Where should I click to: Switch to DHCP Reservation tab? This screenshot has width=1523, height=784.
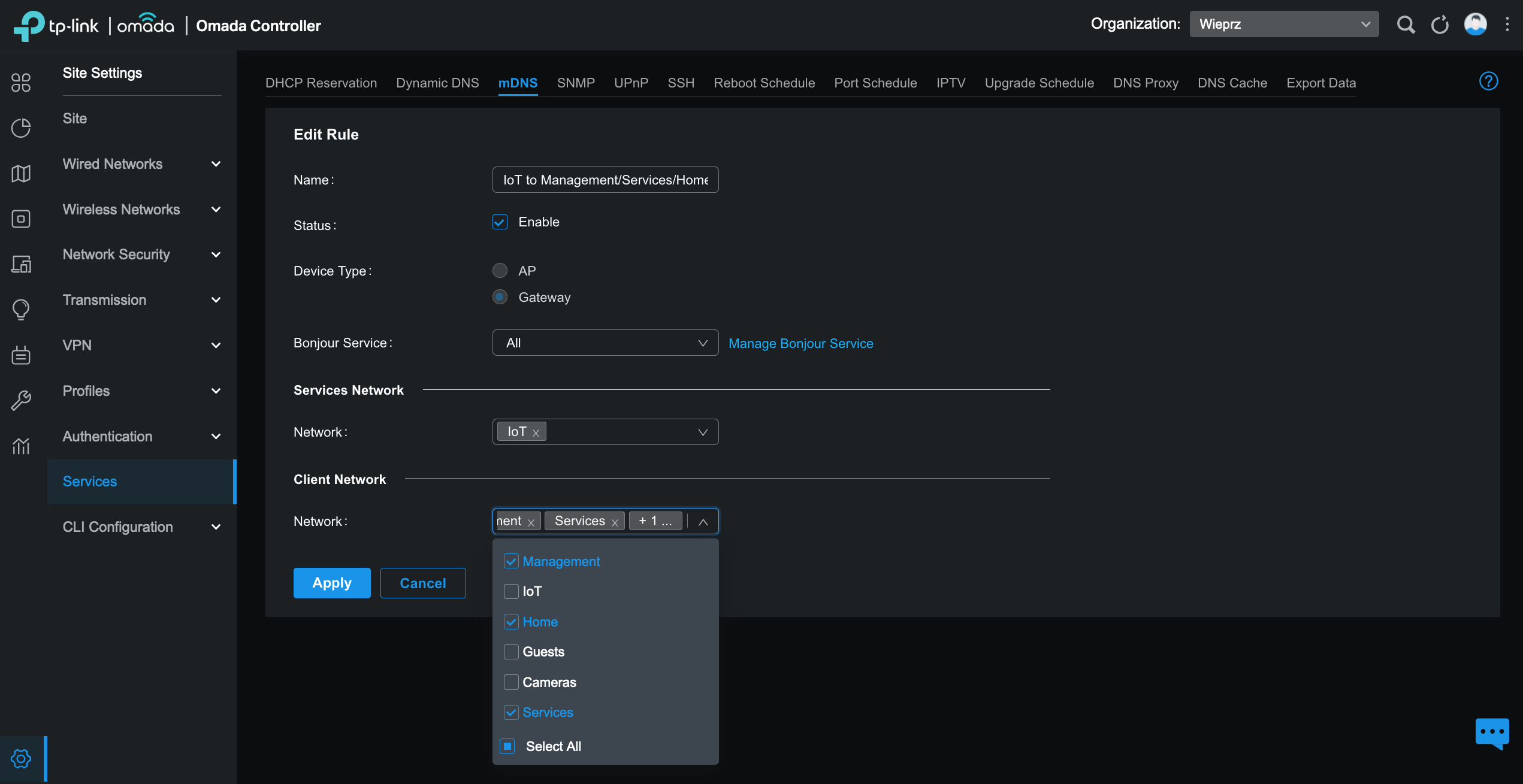(x=321, y=83)
